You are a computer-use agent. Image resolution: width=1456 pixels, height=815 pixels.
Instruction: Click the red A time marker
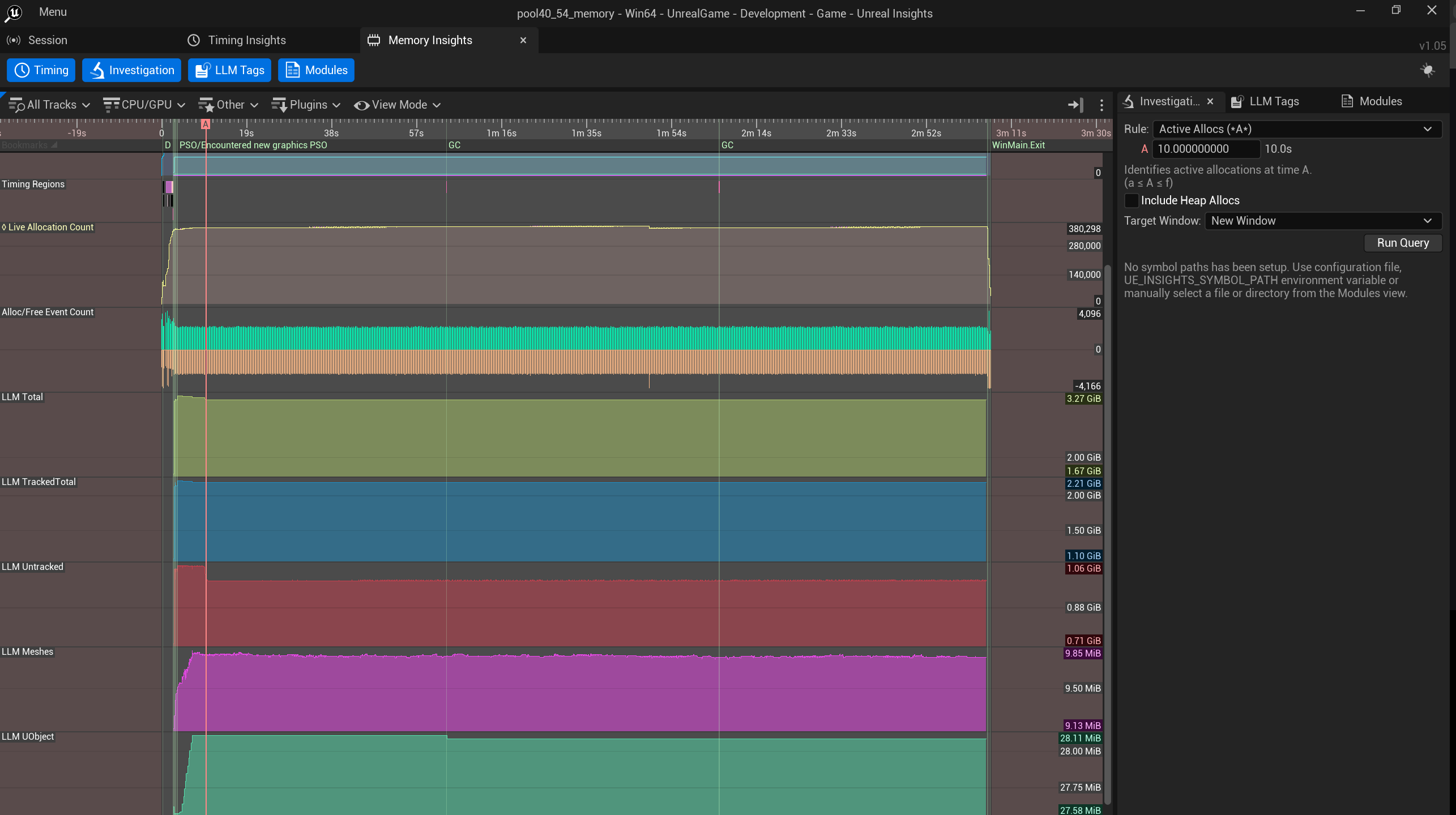coord(206,124)
